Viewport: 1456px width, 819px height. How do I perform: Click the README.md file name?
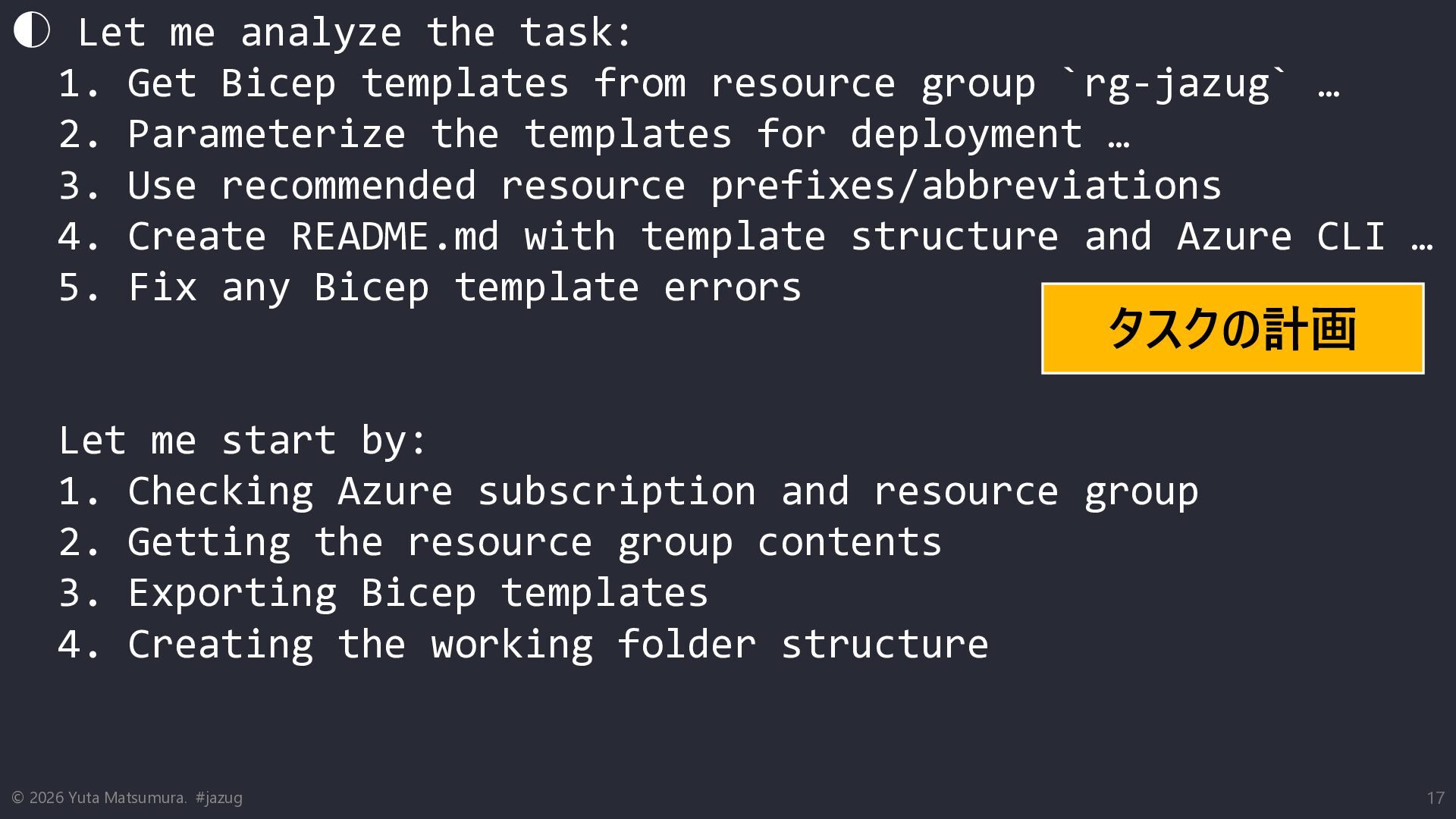coord(395,237)
